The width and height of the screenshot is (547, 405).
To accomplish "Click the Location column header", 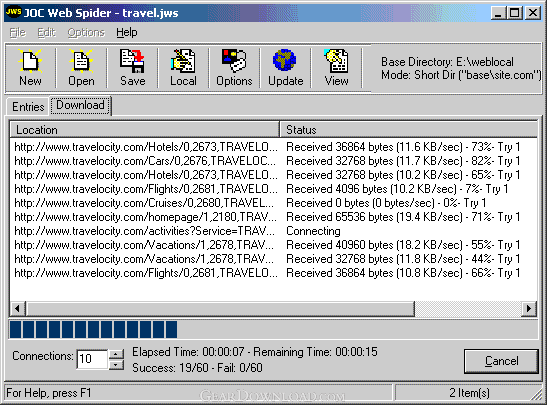I will click(x=144, y=130).
